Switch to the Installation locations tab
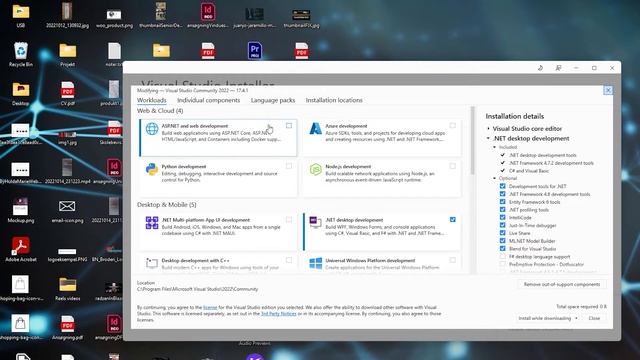Viewport: 640px width, 360px height. (x=334, y=100)
